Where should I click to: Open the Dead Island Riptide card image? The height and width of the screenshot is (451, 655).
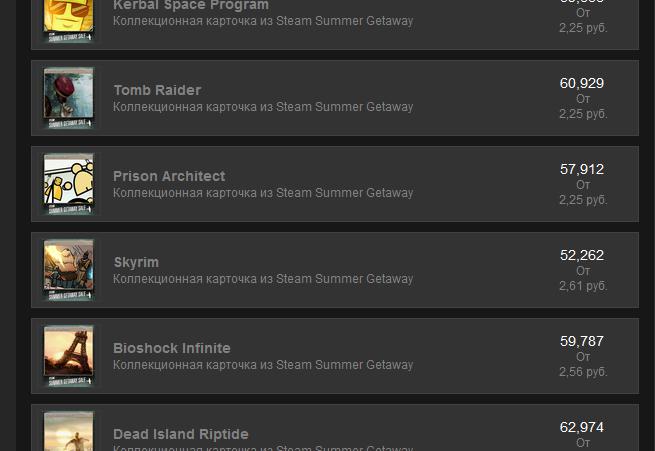point(69,432)
